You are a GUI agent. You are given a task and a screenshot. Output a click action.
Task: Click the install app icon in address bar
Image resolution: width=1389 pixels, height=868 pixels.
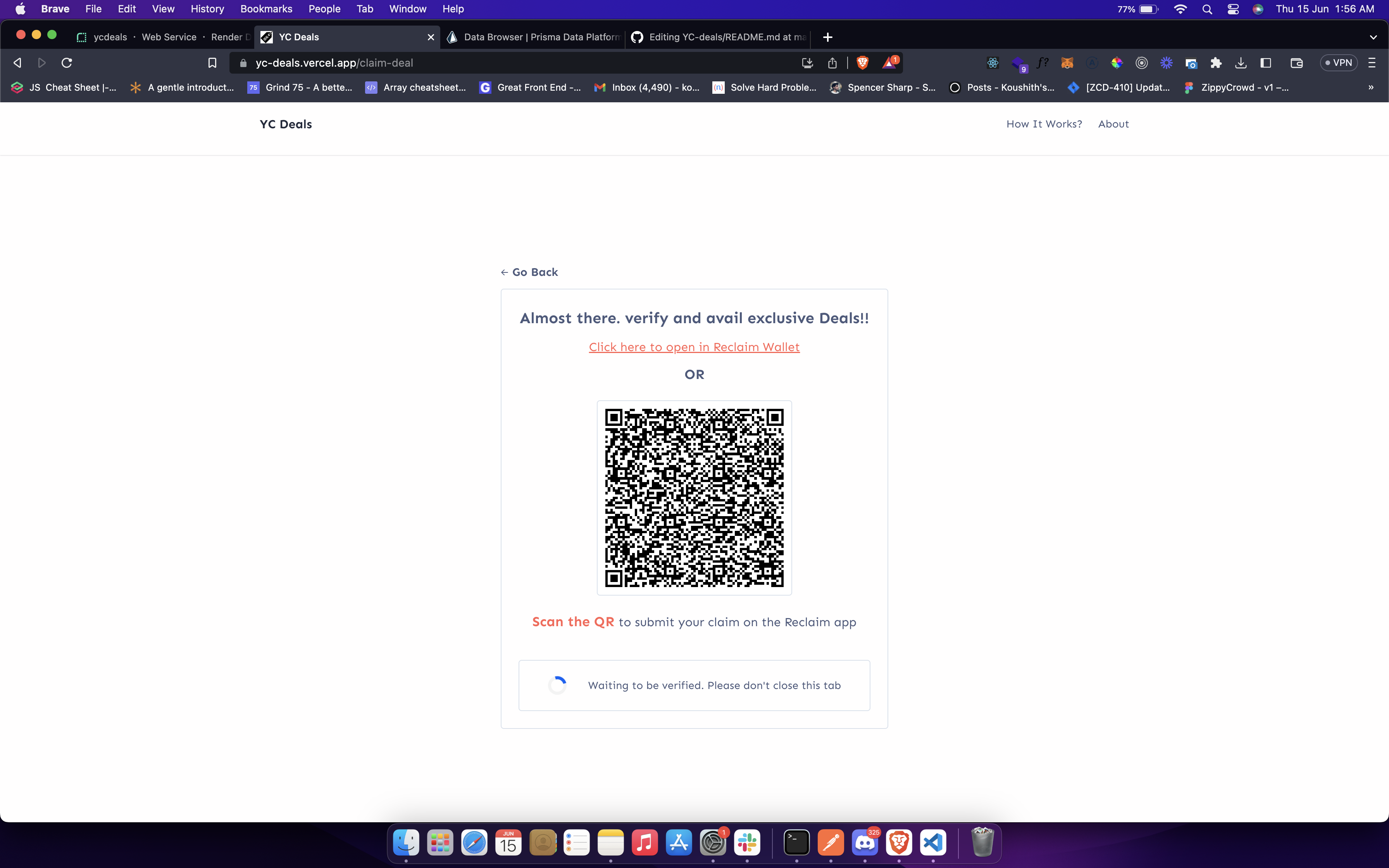point(807,62)
